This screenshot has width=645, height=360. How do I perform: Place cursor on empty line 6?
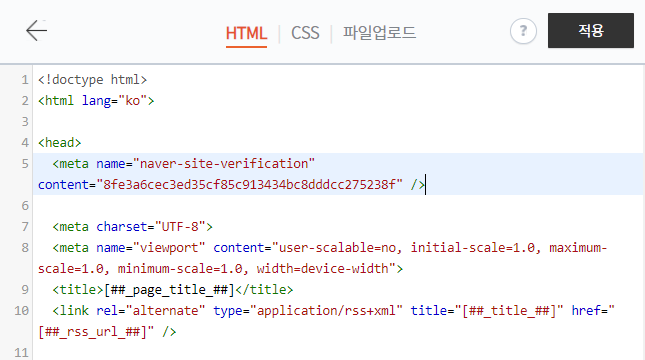tap(337, 205)
